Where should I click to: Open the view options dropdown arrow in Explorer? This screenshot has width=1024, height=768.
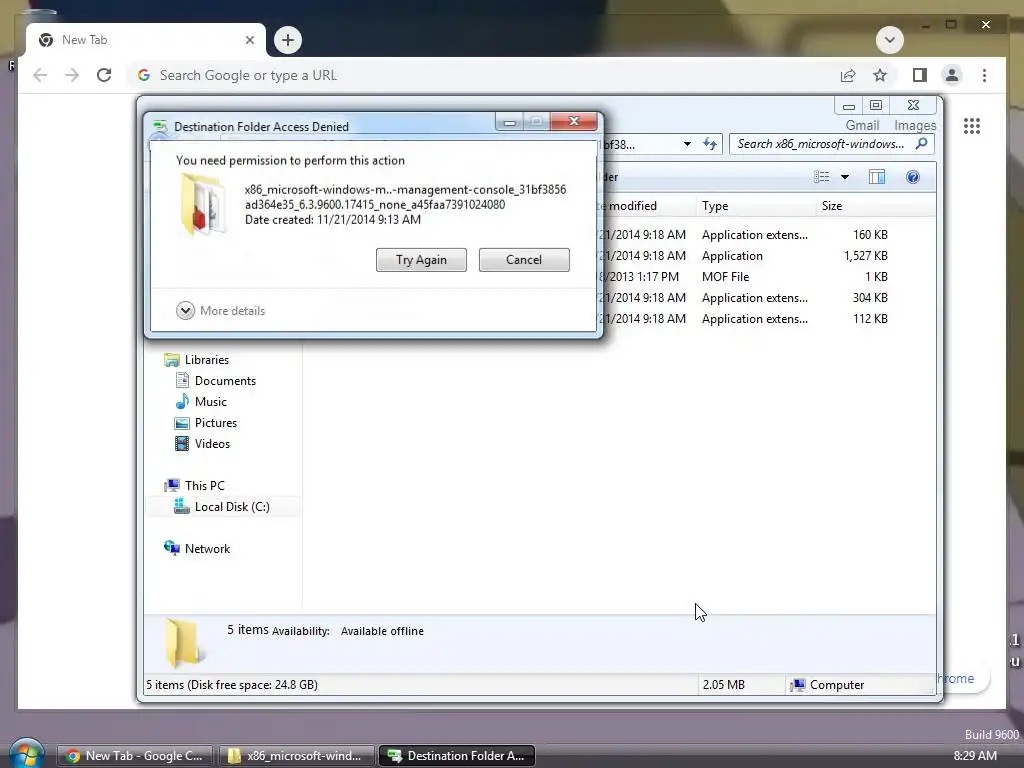[844, 177]
